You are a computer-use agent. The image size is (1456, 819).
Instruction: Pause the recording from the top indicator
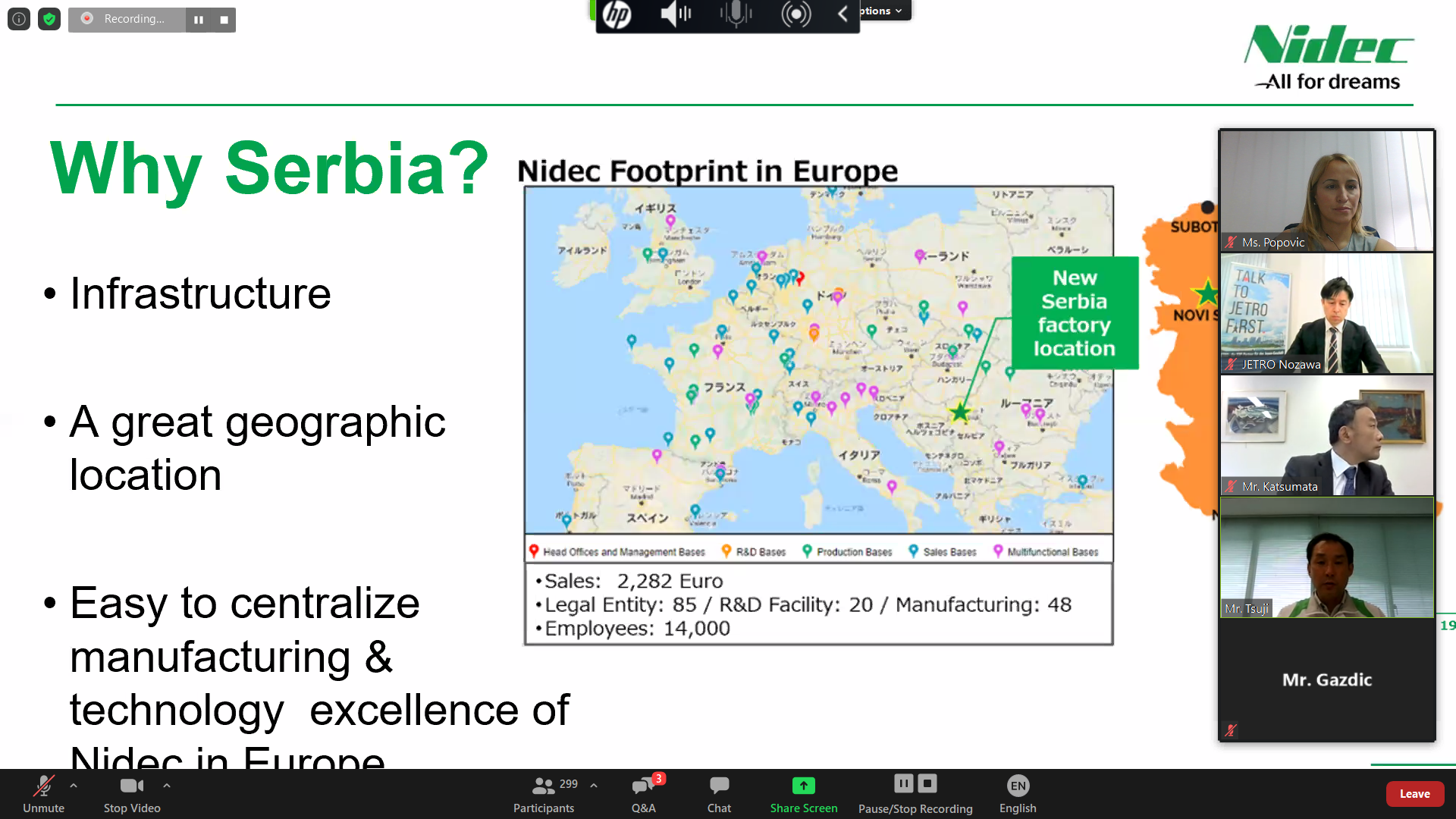199,20
